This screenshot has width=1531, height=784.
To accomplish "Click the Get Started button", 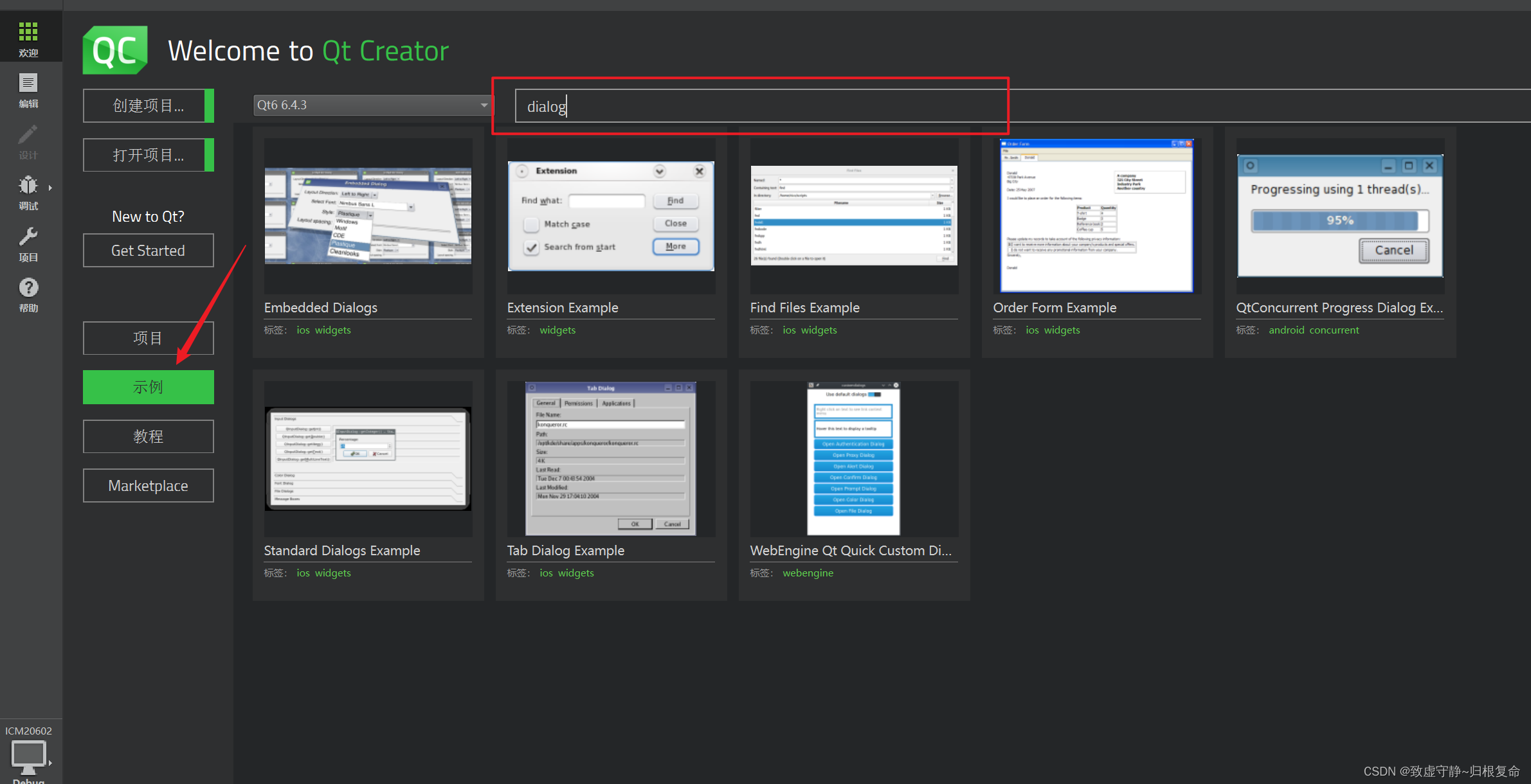I will pyautogui.click(x=148, y=251).
